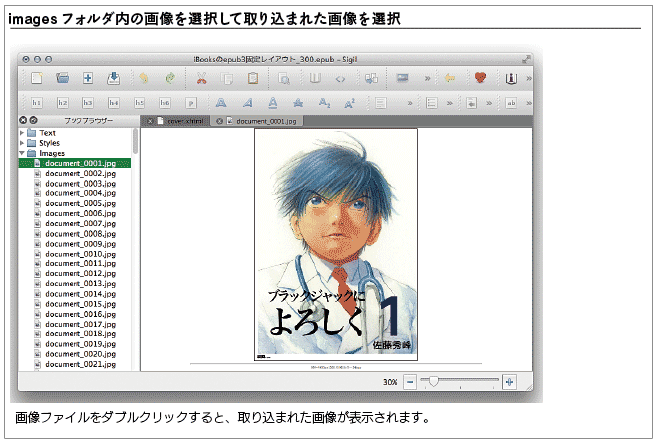Click the Cut scissors icon

202,78
